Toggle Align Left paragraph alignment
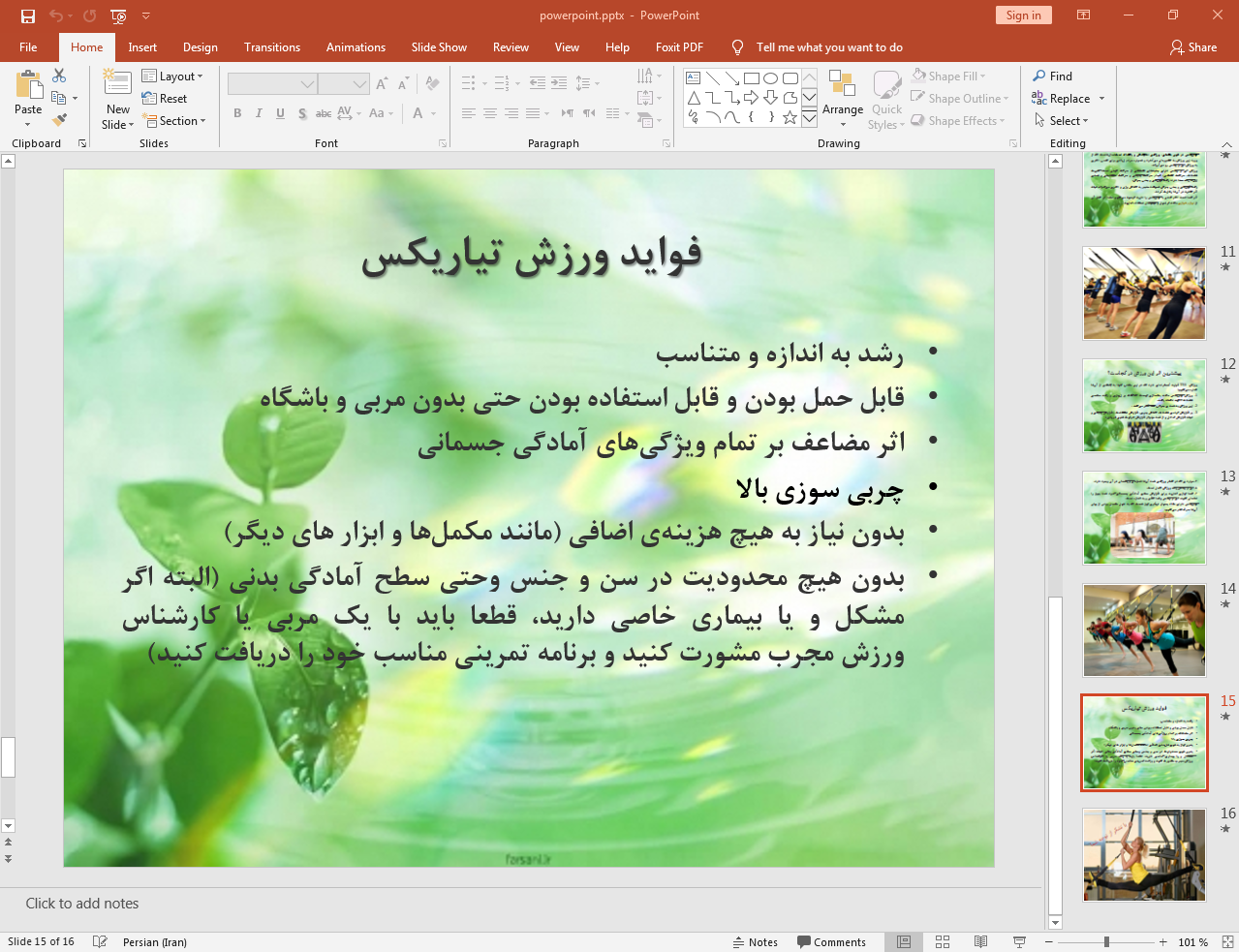 point(469,113)
